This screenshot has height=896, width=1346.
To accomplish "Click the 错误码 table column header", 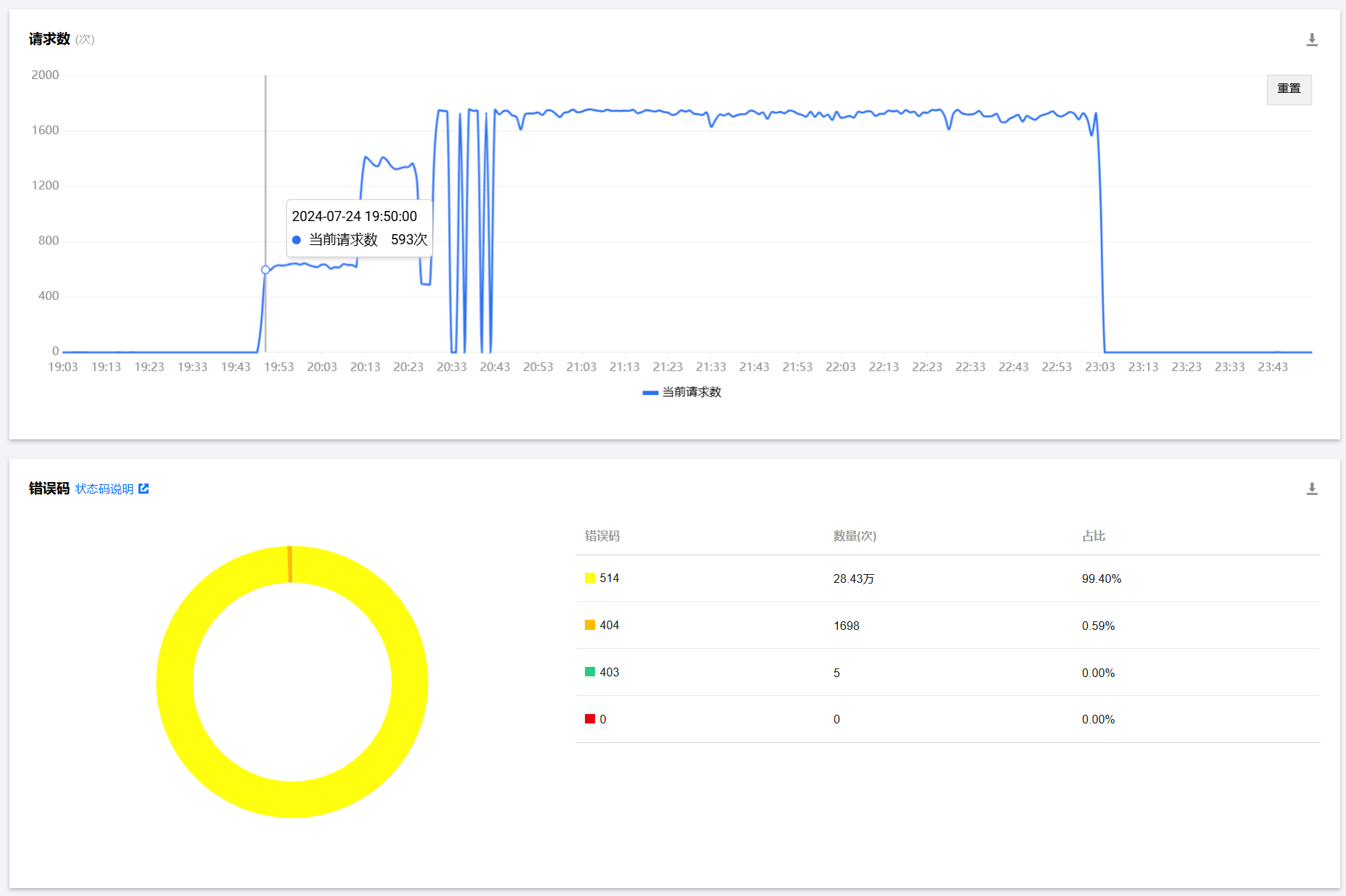I will (x=602, y=536).
